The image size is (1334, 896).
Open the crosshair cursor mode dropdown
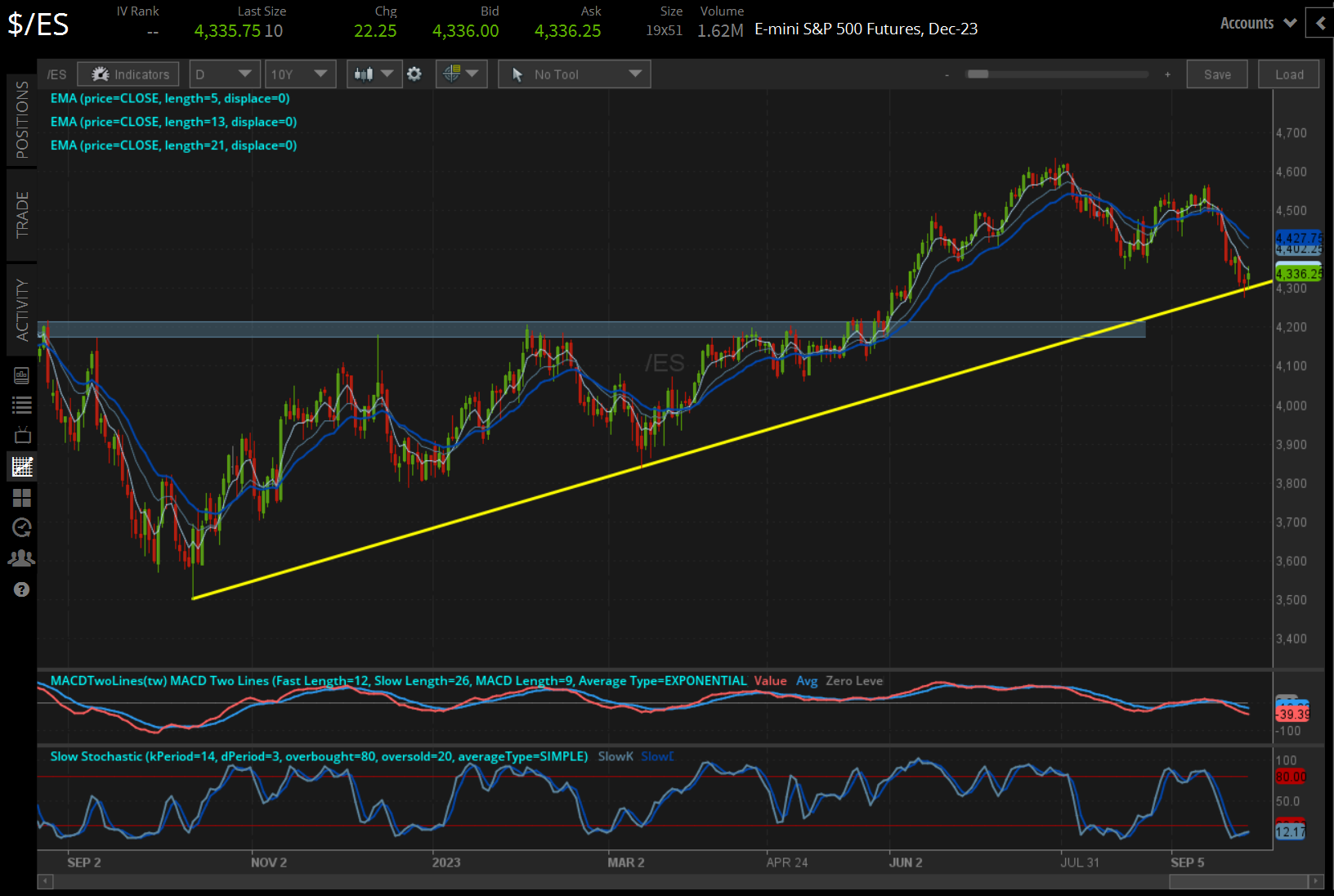[x=461, y=74]
